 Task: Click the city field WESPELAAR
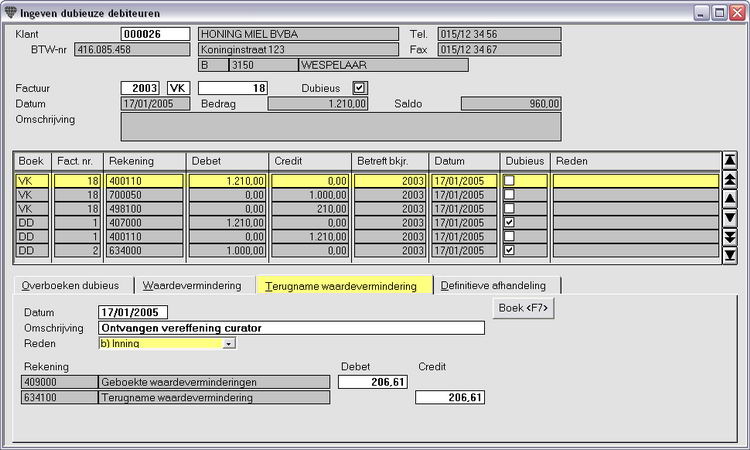tap(383, 65)
